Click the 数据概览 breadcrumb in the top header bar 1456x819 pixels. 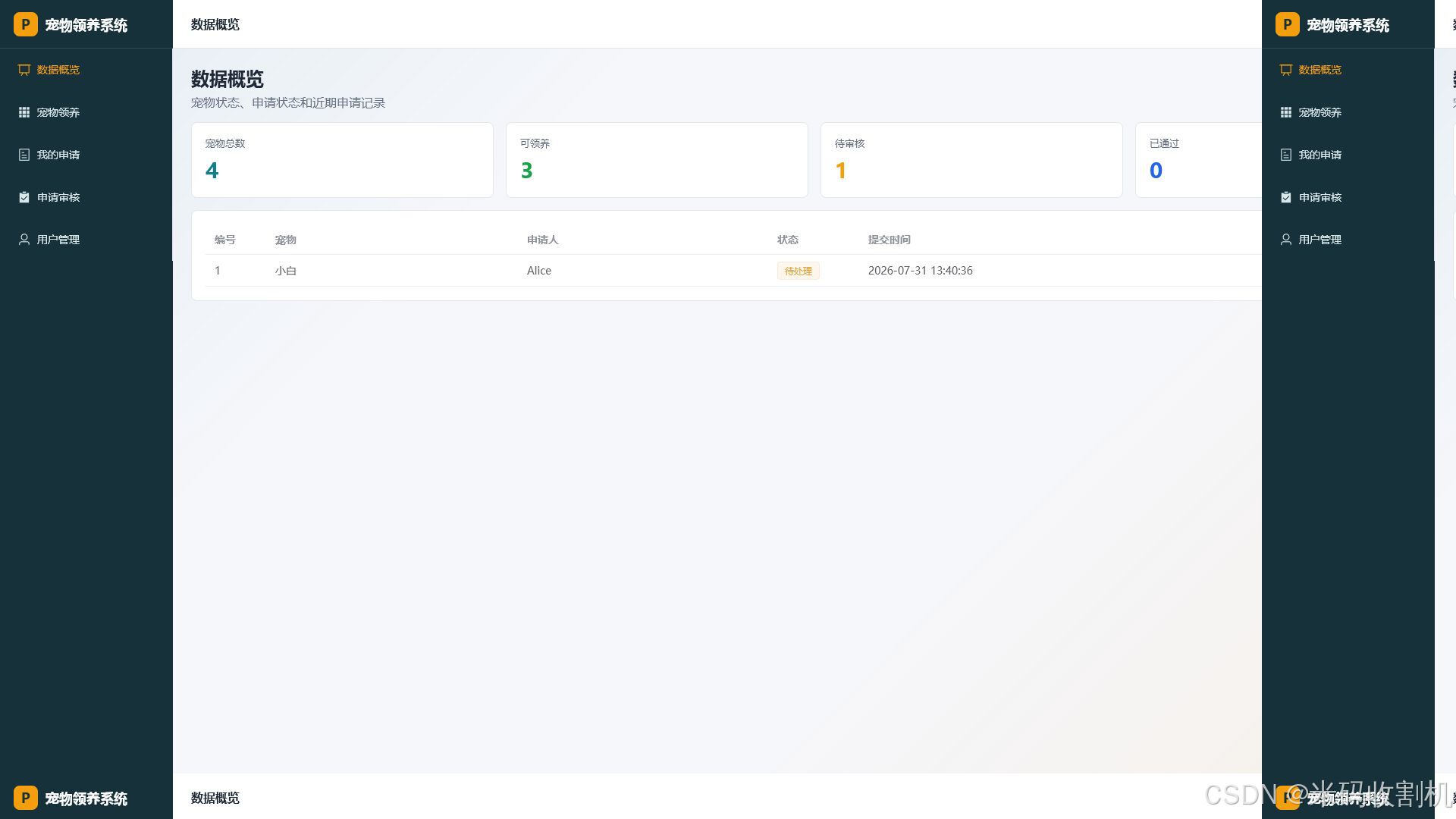pos(215,24)
